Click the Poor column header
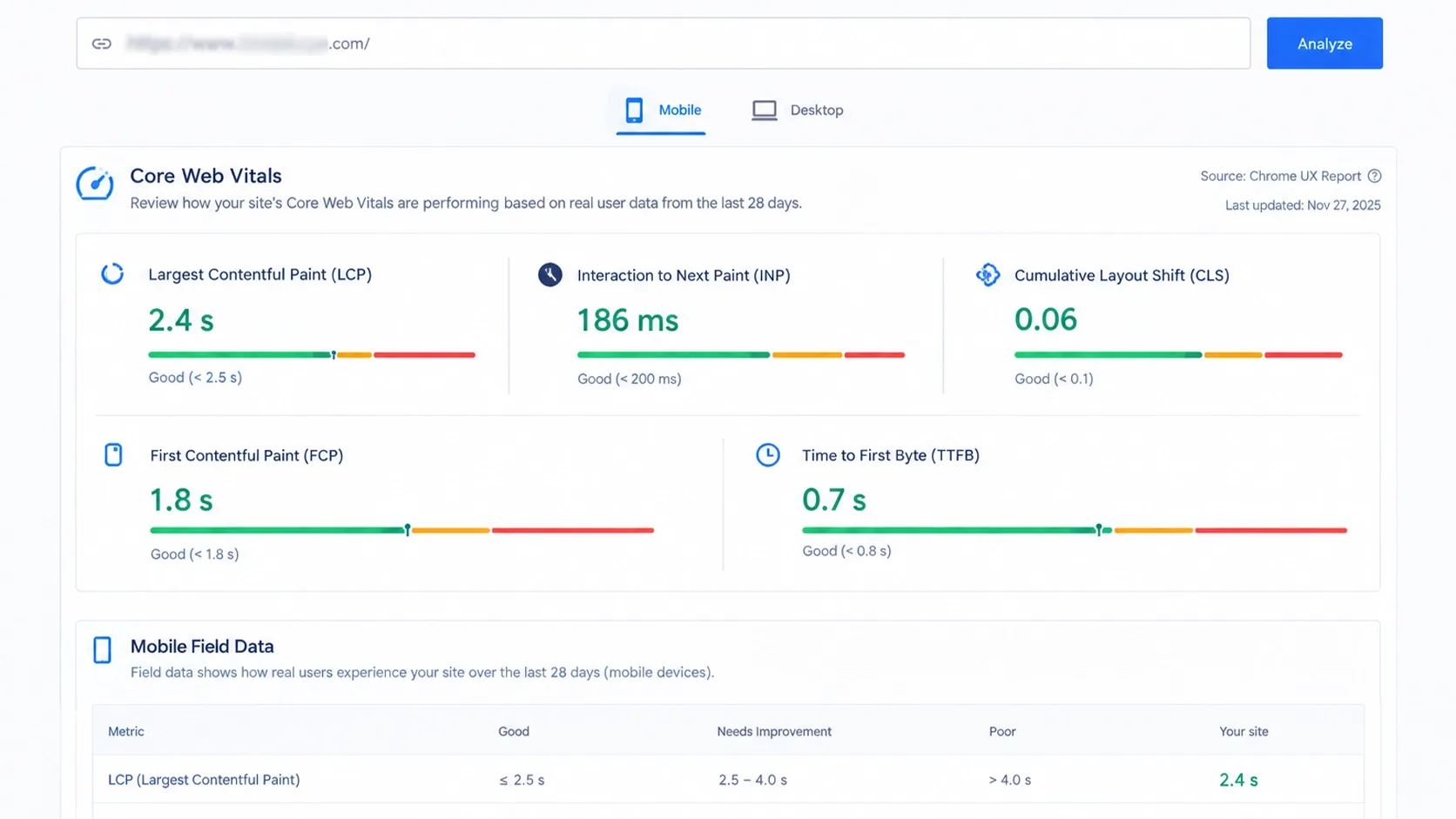The height and width of the screenshot is (819, 1456). tap(1002, 732)
